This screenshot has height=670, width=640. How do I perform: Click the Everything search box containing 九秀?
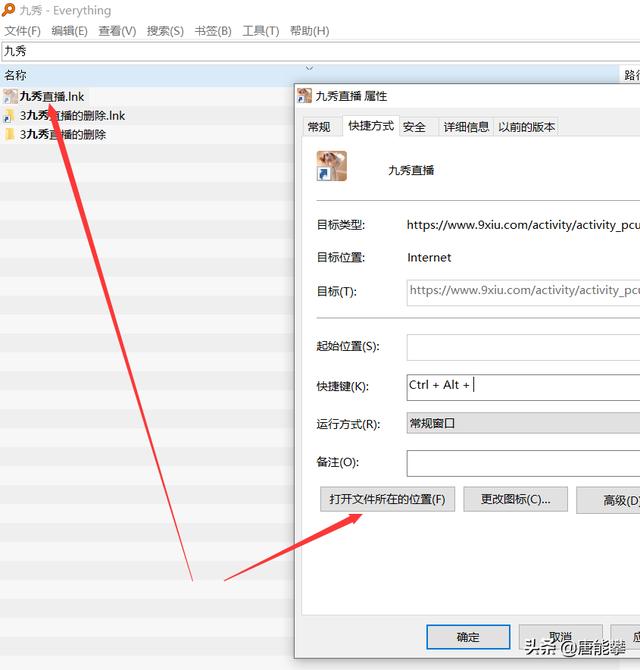pyautogui.click(x=320, y=51)
